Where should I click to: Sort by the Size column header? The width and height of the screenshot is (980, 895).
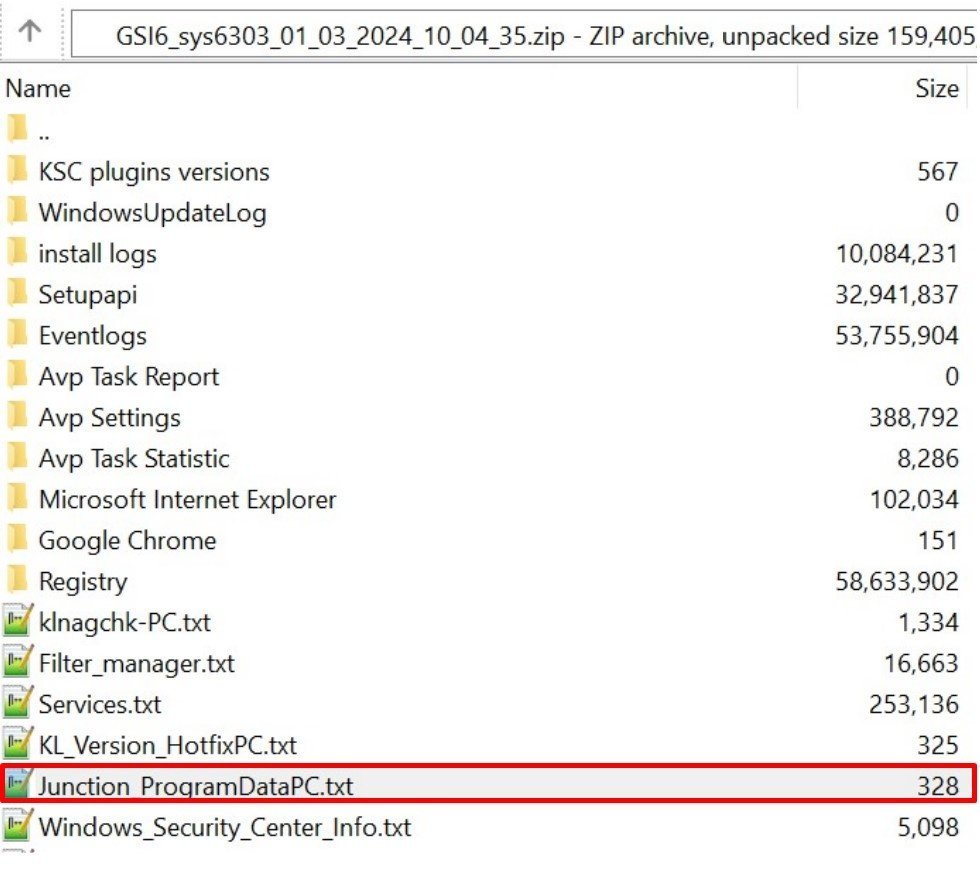coord(937,89)
